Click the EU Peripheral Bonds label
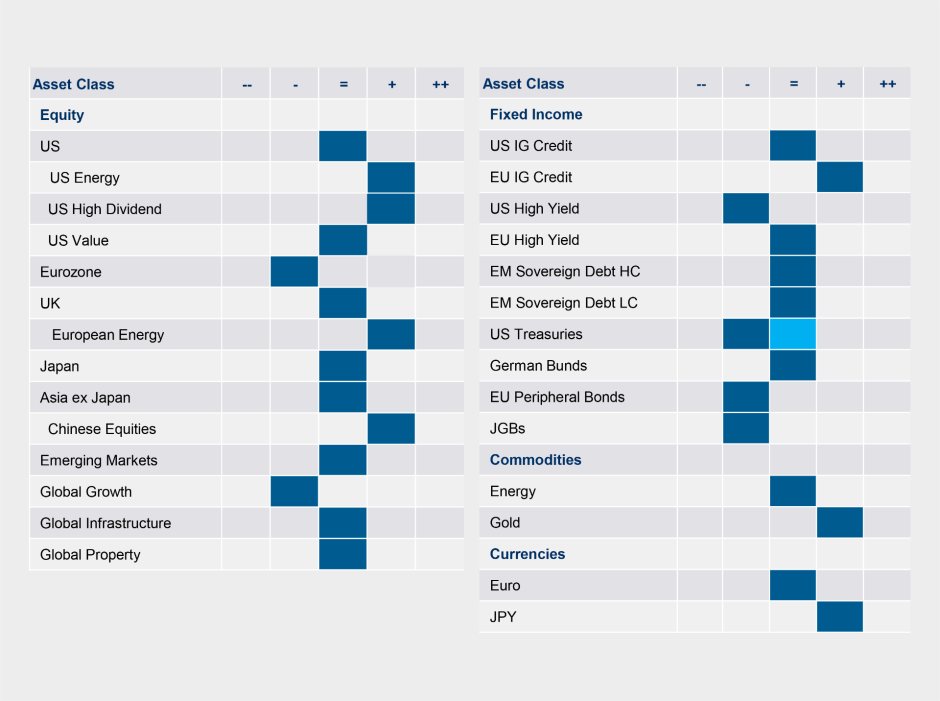940x701 pixels. (x=557, y=397)
